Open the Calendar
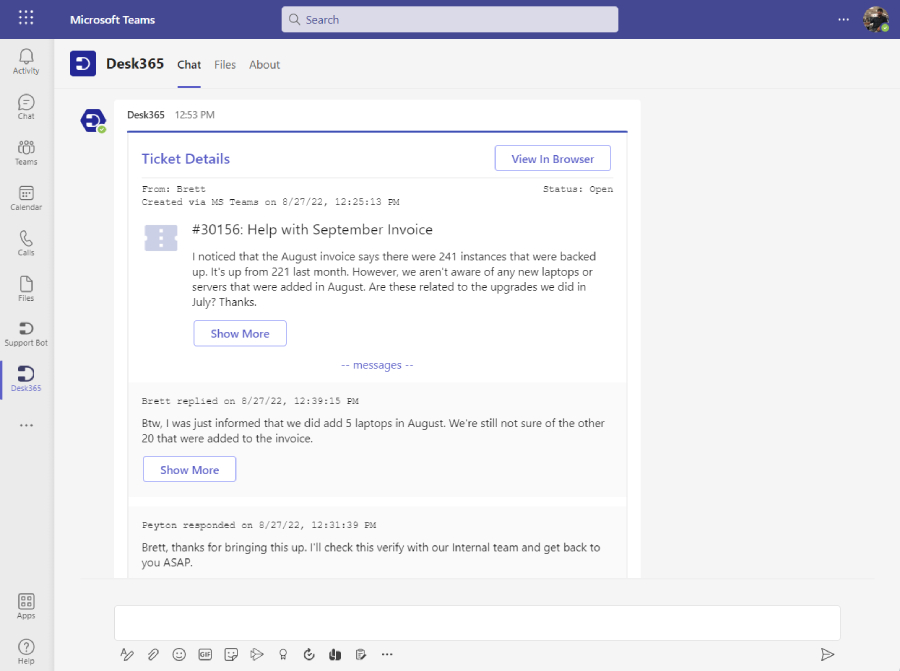Screen dimensions: 900x671 click(26, 198)
